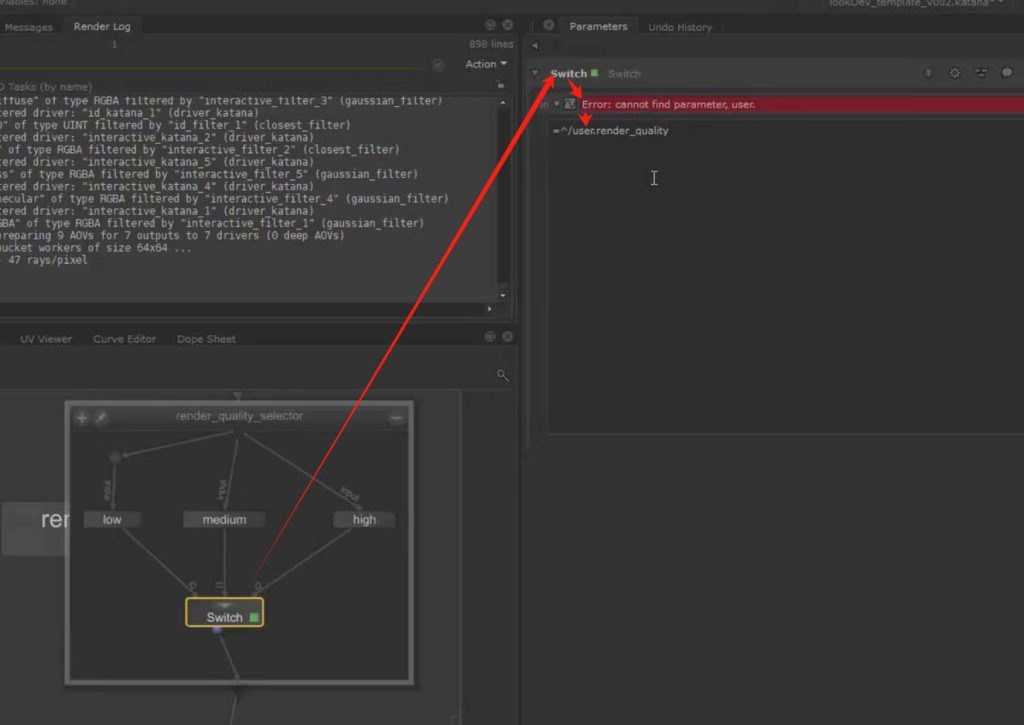Viewport: 1024px width, 725px height.
Task: Toggle the green edit flag on Switch node
Action: (254, 618)
